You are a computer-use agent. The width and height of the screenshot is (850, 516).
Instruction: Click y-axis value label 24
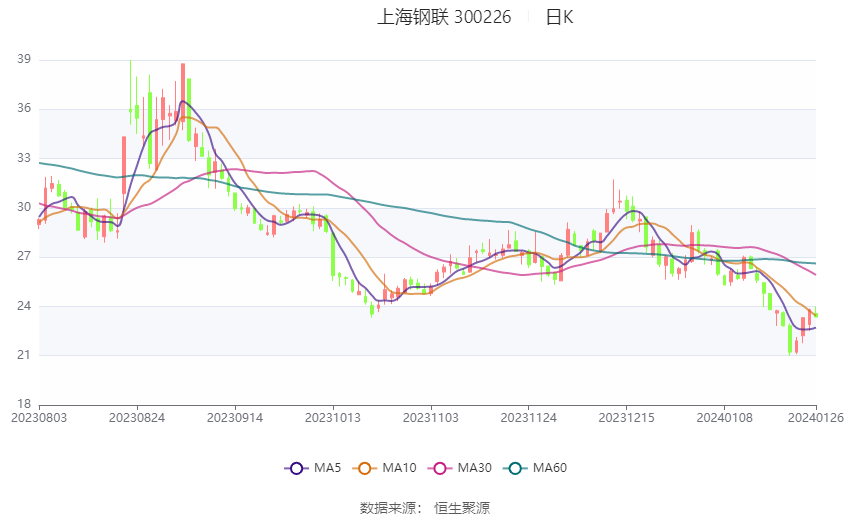[24, 306]
